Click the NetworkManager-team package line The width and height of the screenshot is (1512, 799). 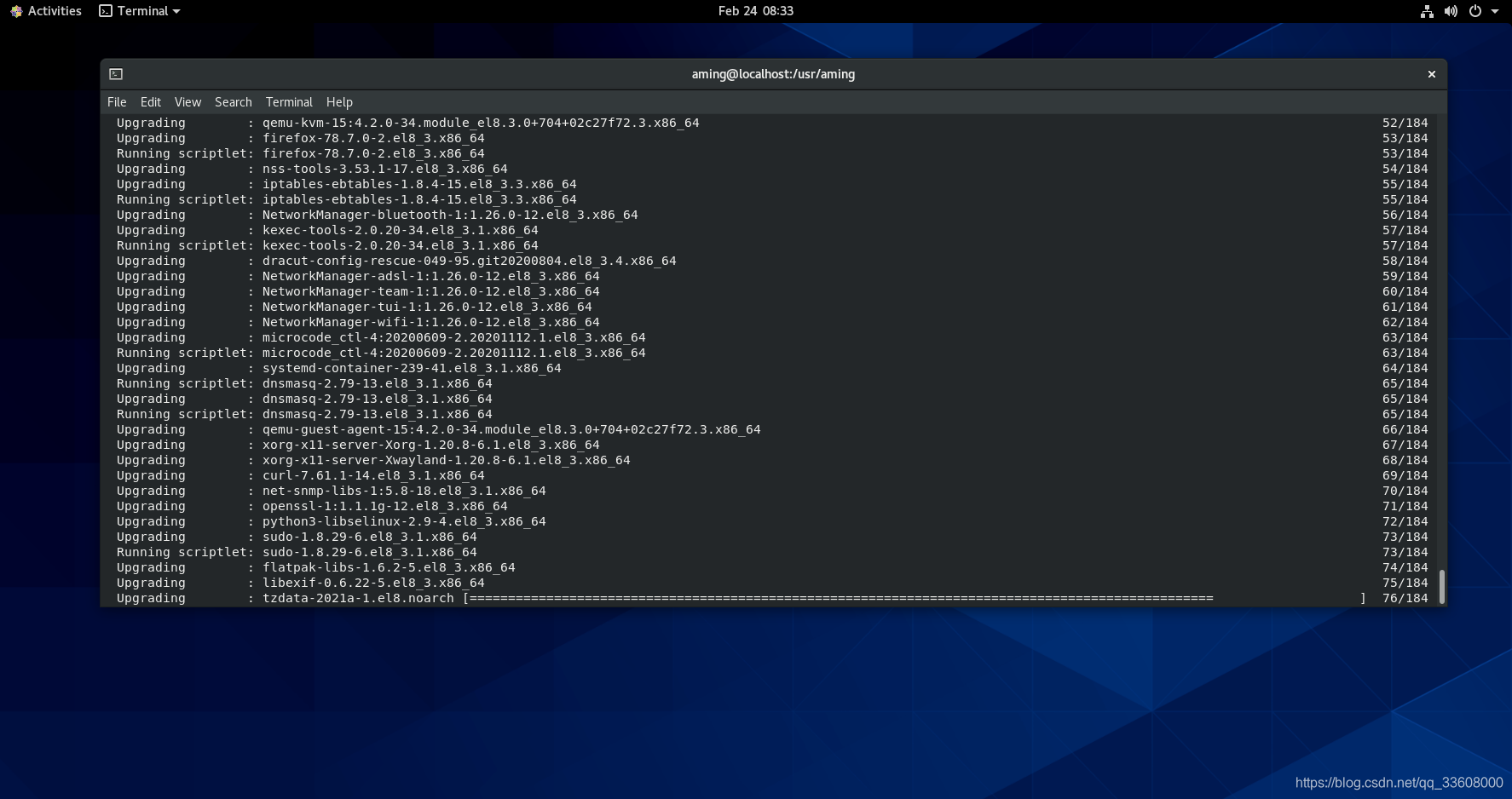772,292
